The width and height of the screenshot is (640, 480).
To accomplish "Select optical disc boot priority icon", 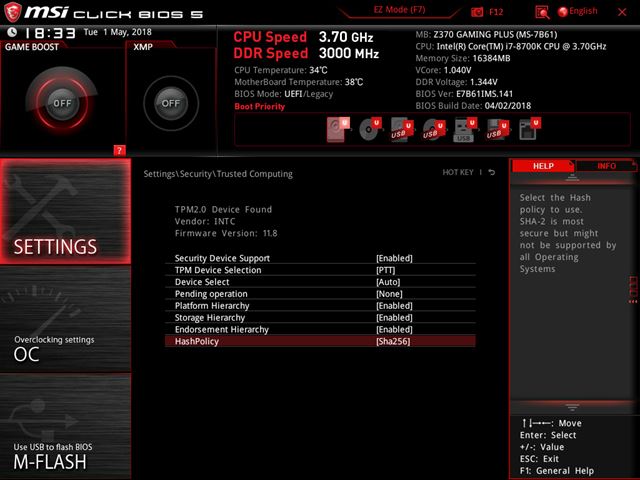I will click(x=369, y=129).
